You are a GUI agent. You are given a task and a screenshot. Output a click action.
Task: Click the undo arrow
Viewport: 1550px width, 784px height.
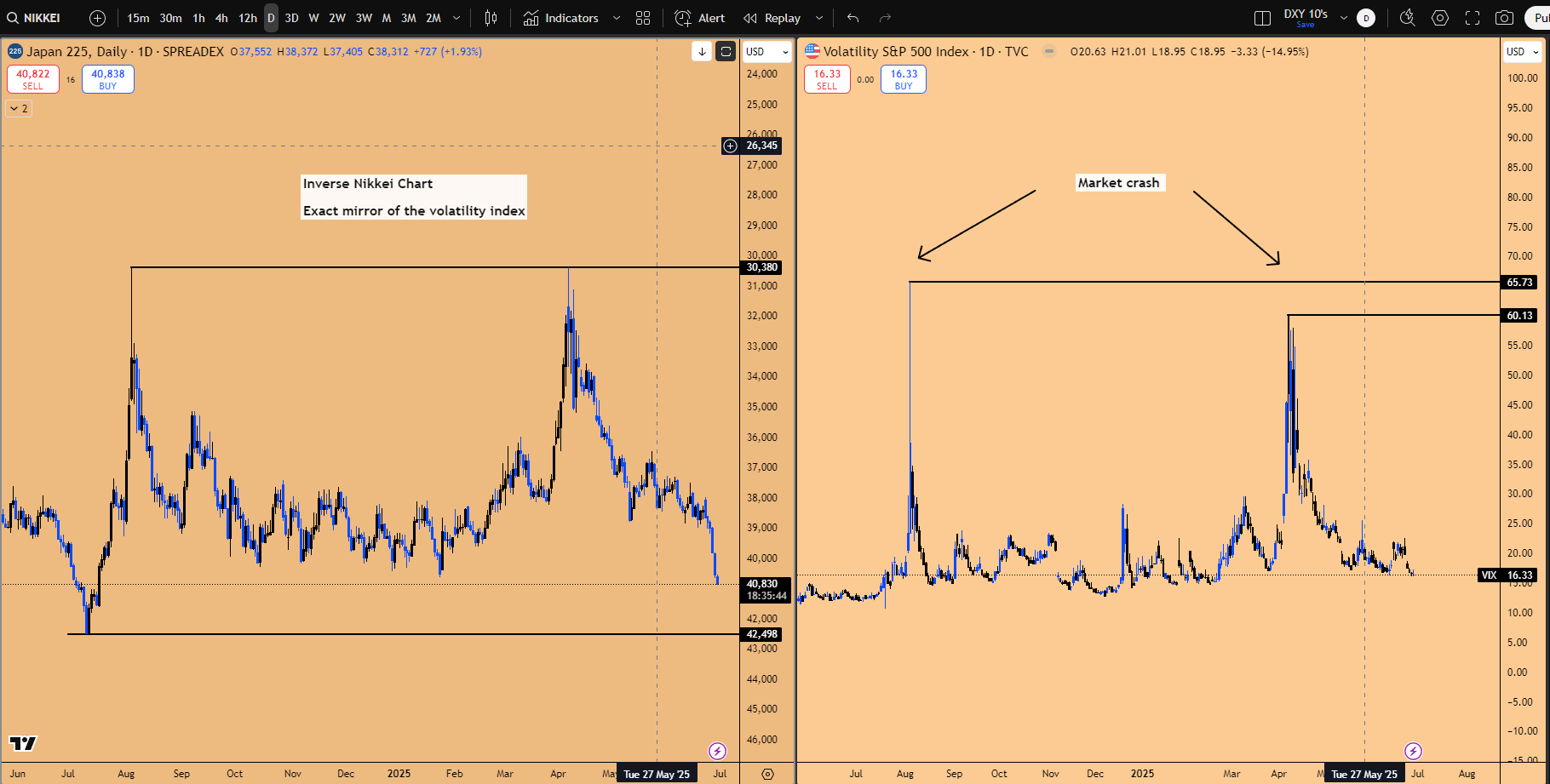pyautogui.click(x=853, y=18)
